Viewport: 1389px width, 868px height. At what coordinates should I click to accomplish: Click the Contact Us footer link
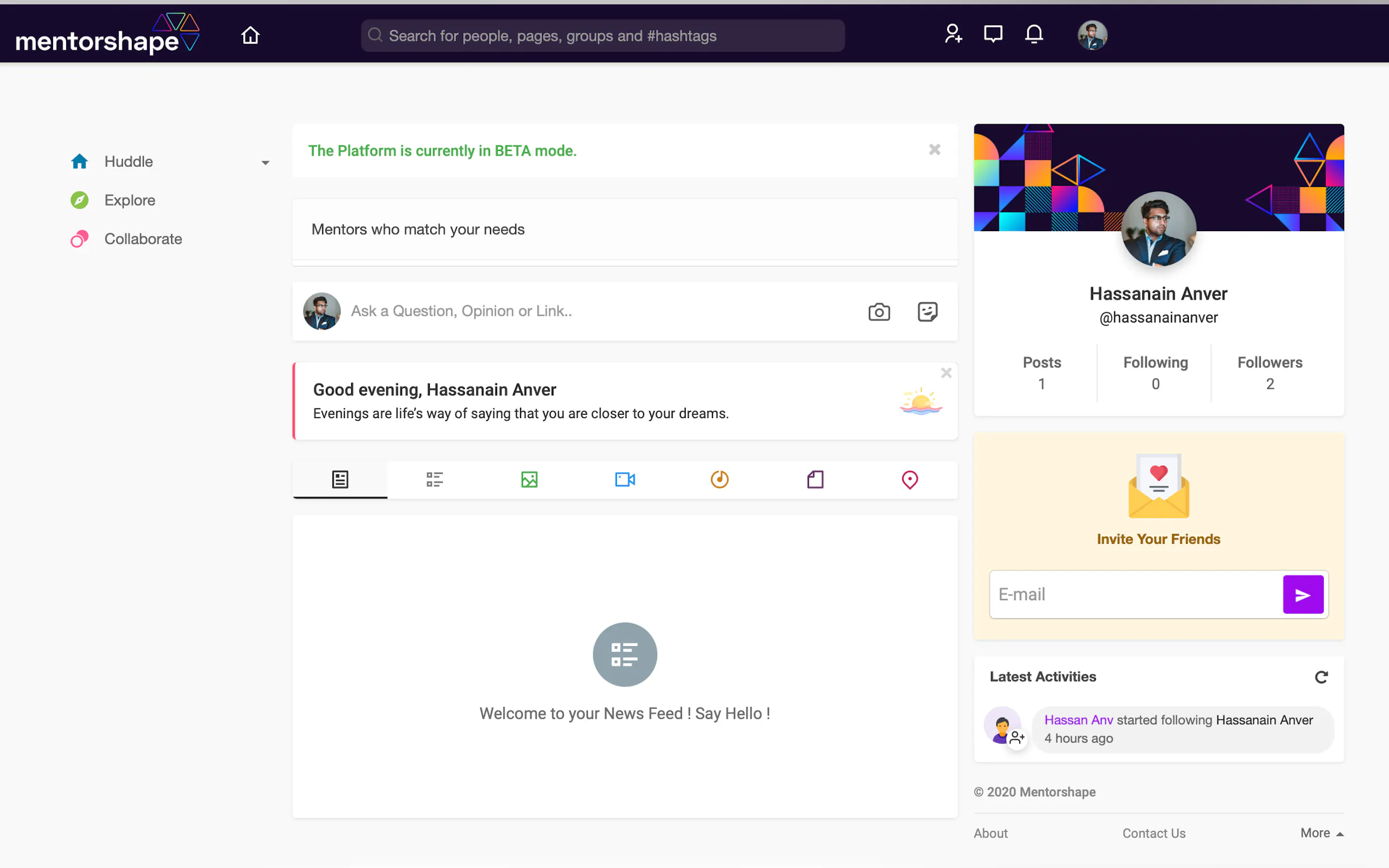tap(1153, 833)
